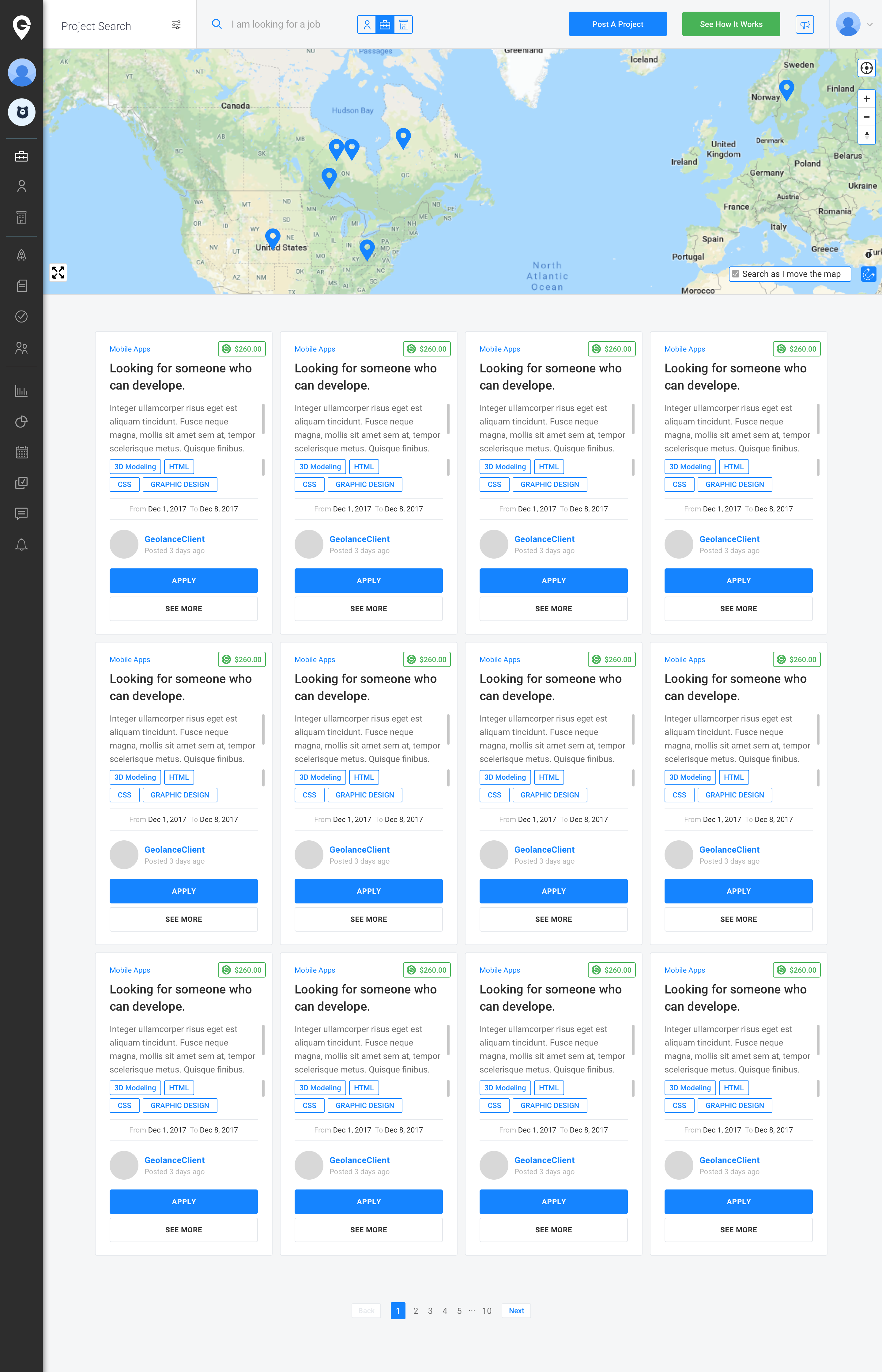The width and height of the screenshot is (882, 1372).
Task: Go to page 2 in pagination
Action: point(416,1311)
